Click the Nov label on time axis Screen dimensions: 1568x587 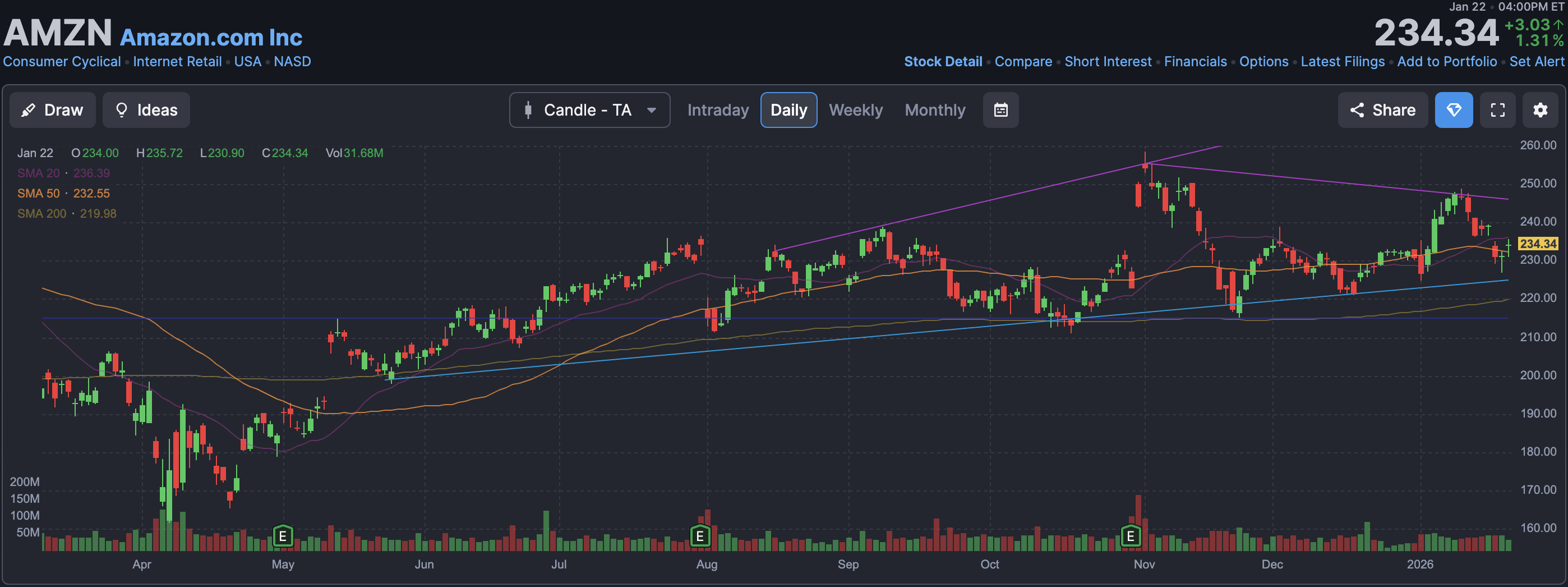click(x=1143, y=564)
